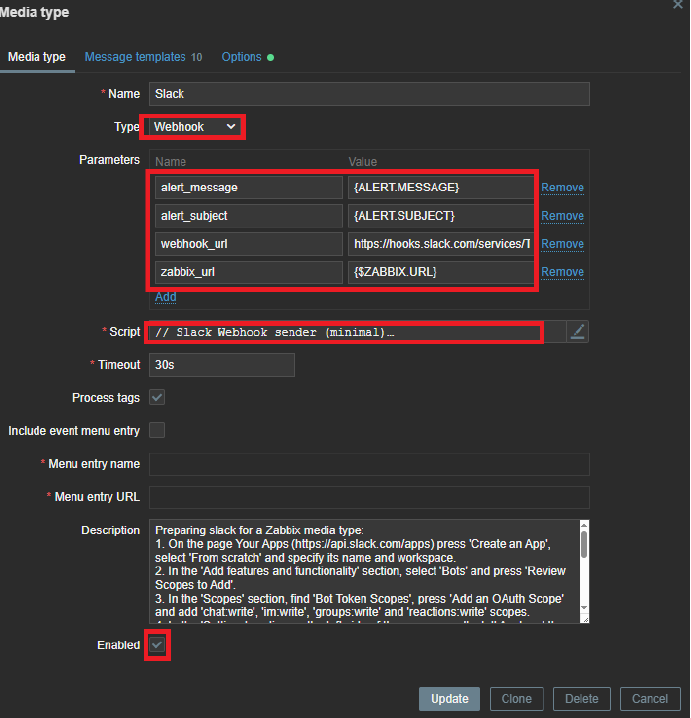This screenshot has height=718, width=691.
Task: Remove the webhook_url parameter
Action: click(562, 244)
